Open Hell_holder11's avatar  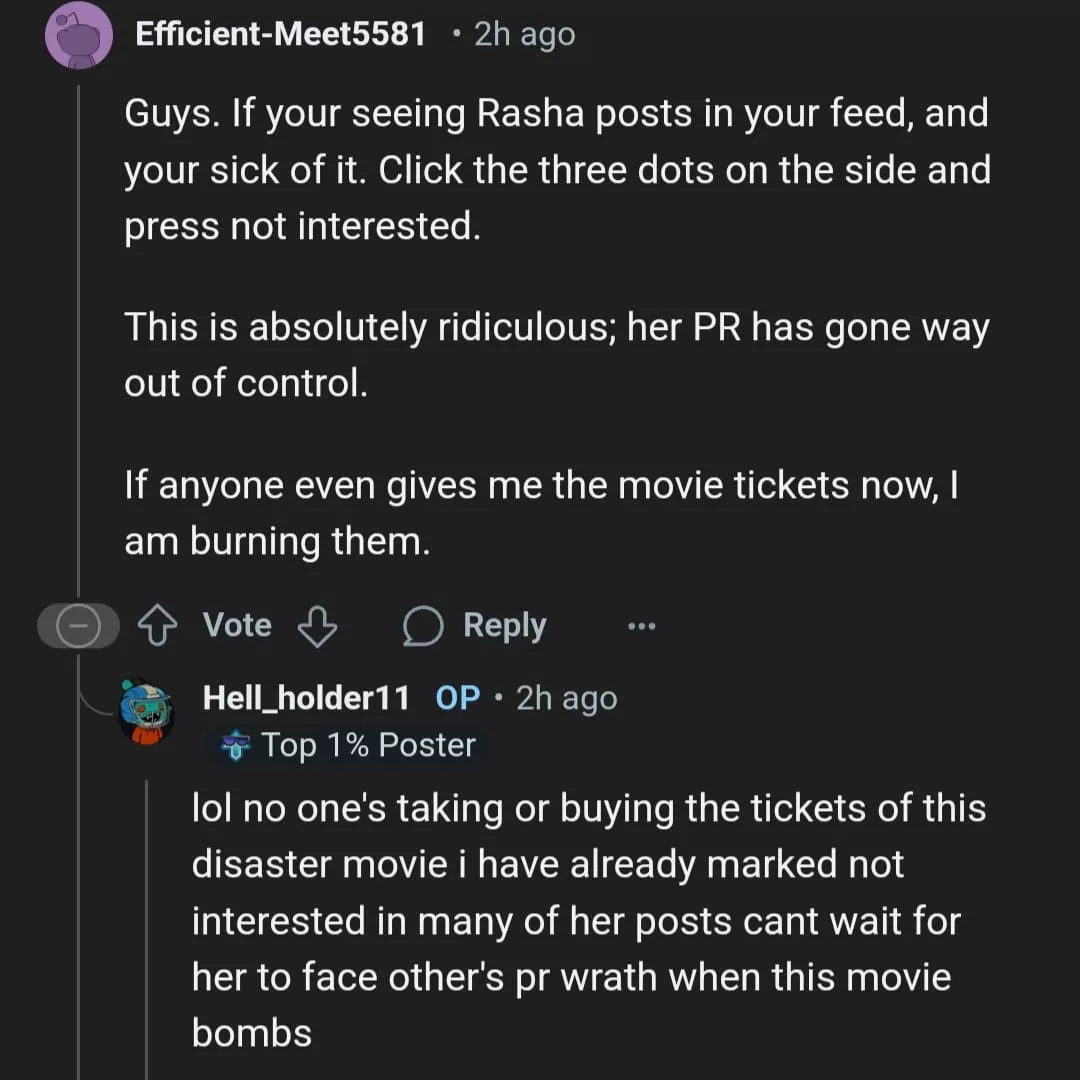147,711
